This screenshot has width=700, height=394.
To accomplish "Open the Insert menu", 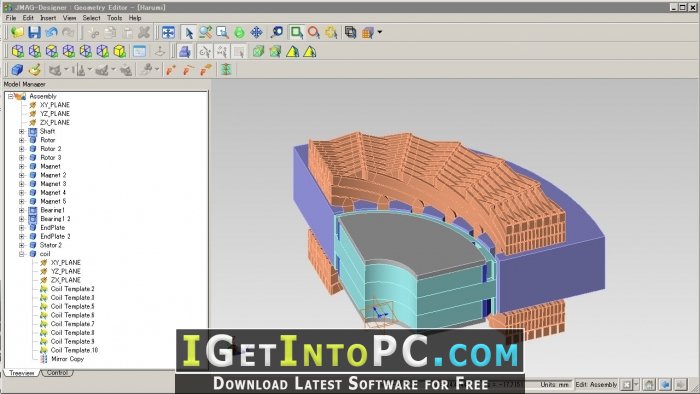I will tap(48, 18).
